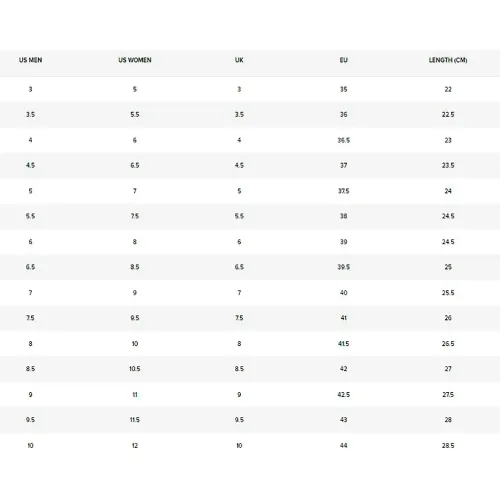Select EU size 35 cell

pos(344,89)
